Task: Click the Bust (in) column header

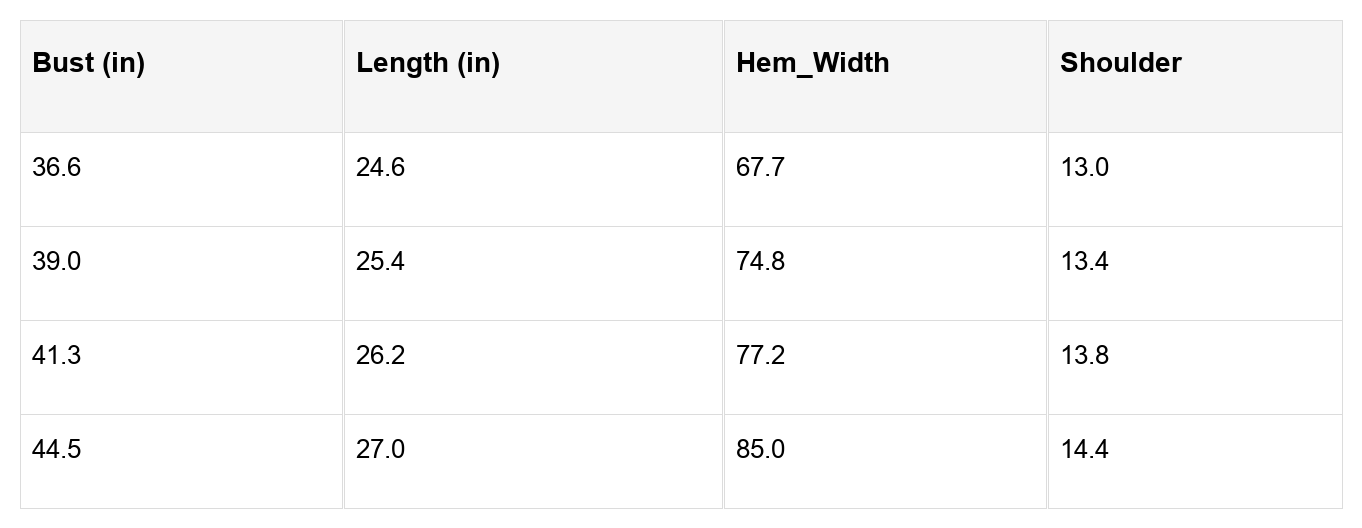Action: coord(182,76)
